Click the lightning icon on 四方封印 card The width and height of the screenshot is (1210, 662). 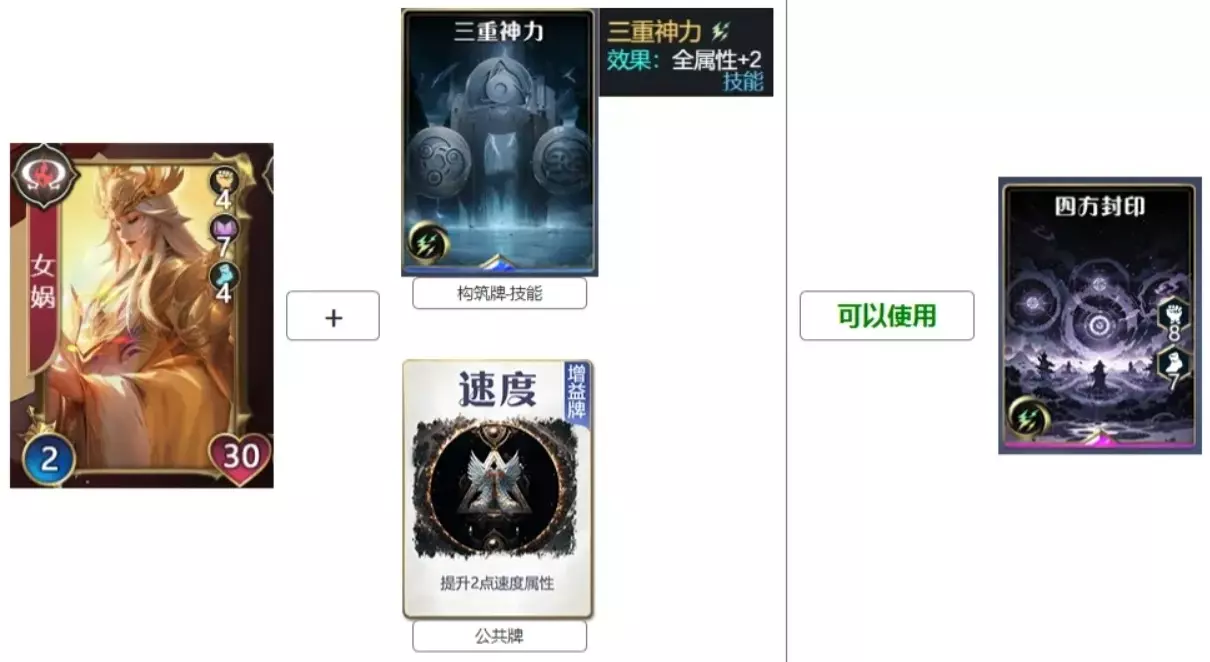tap(1025, 417)
